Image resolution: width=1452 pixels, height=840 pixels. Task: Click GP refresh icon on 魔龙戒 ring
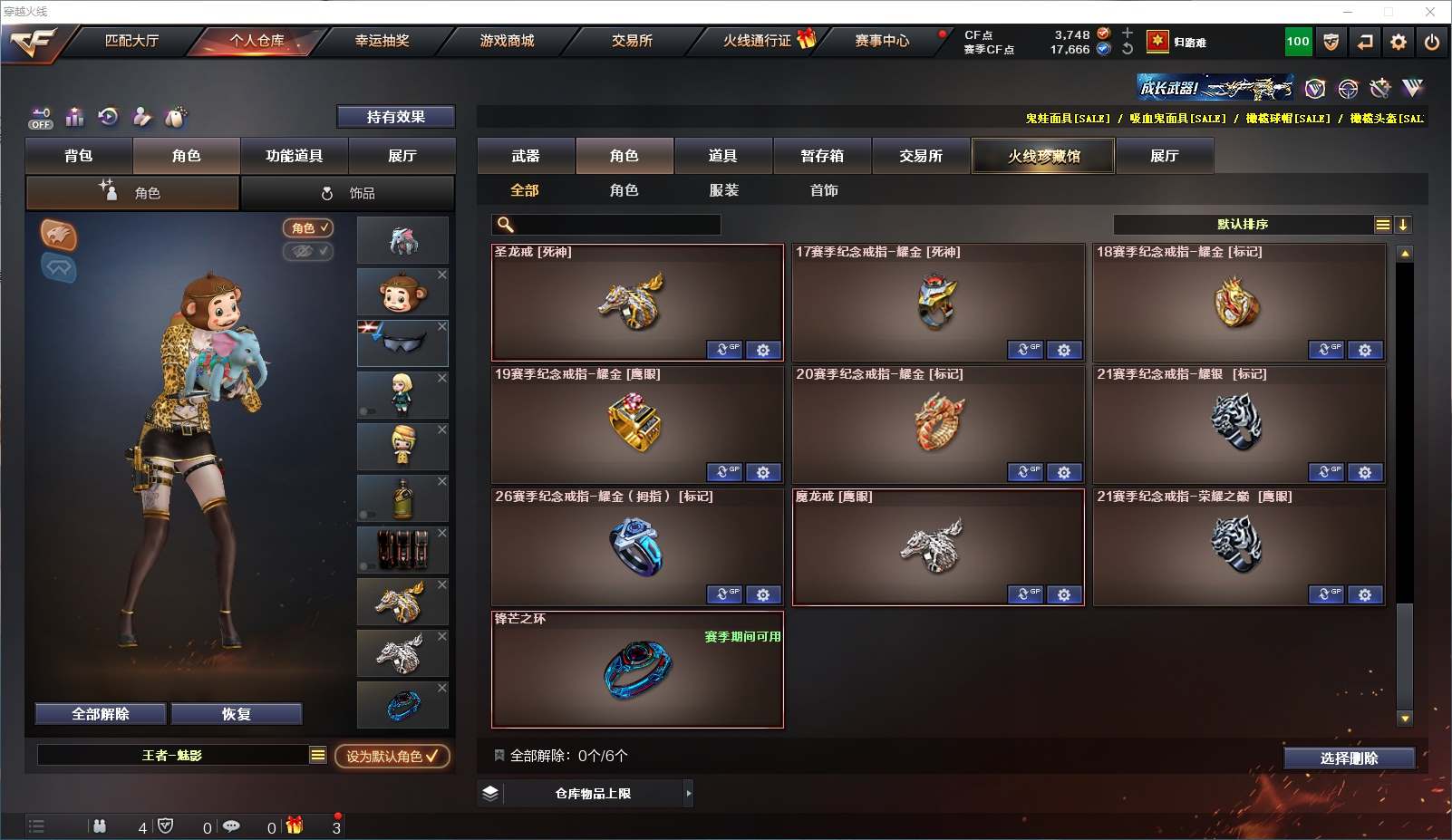(1025, 594)
